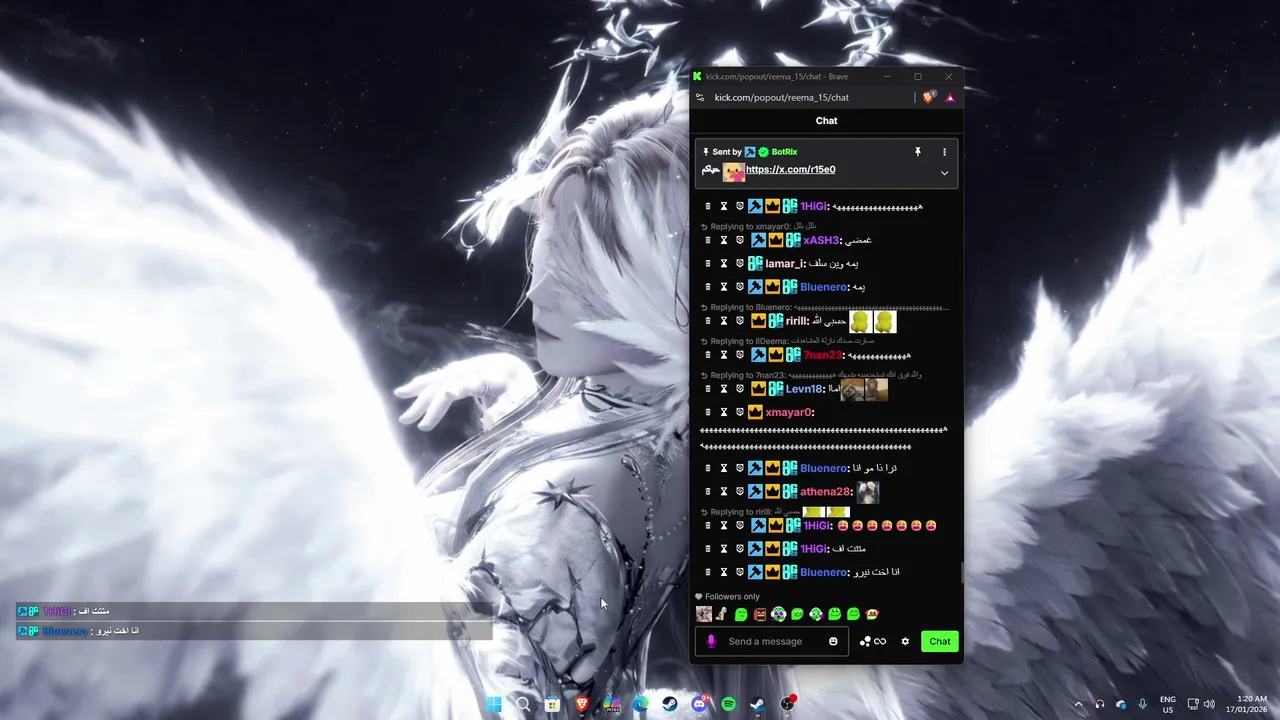Delete athena28's message with trash icon
Image resolution: width=1280 pixels, height=720 pixels.
[x=708, y=492]
